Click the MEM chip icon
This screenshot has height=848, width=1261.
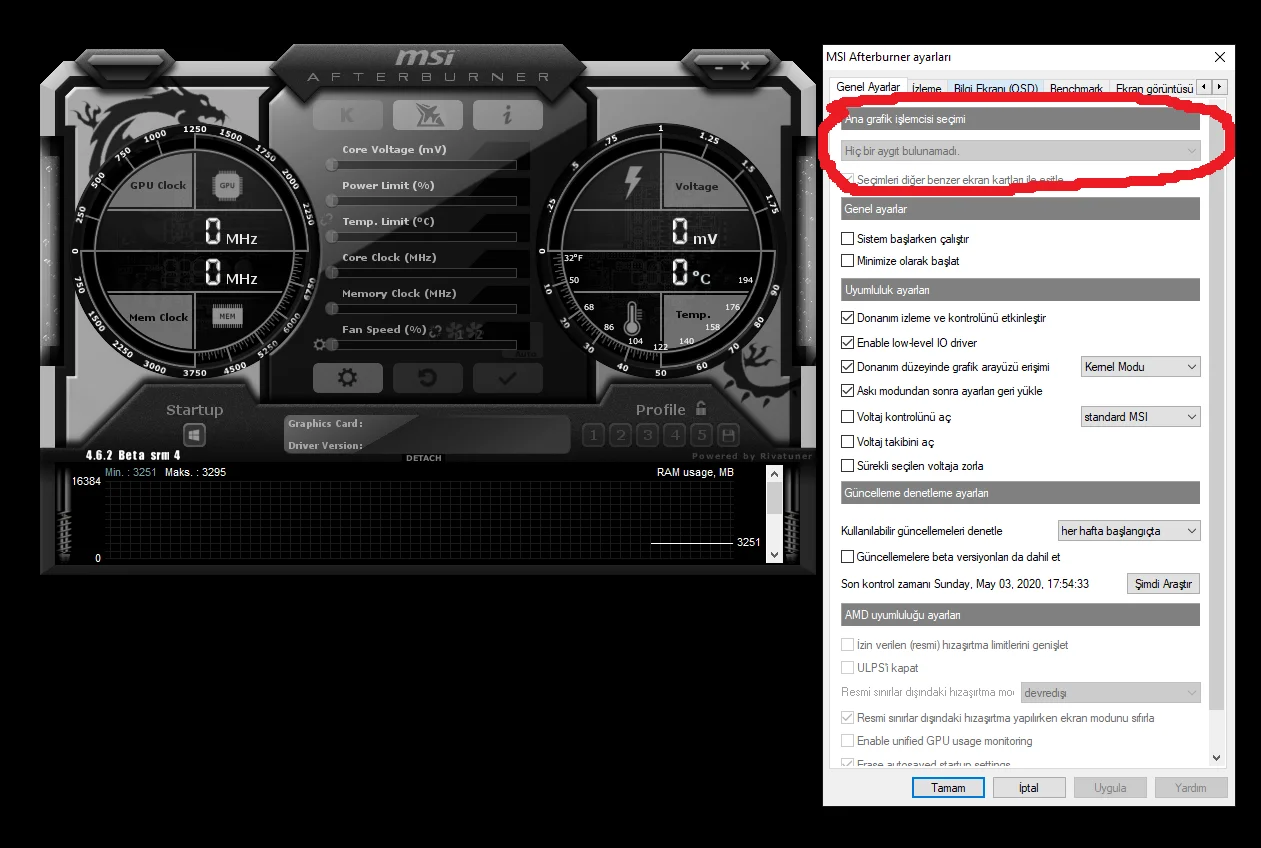(227, 317)
